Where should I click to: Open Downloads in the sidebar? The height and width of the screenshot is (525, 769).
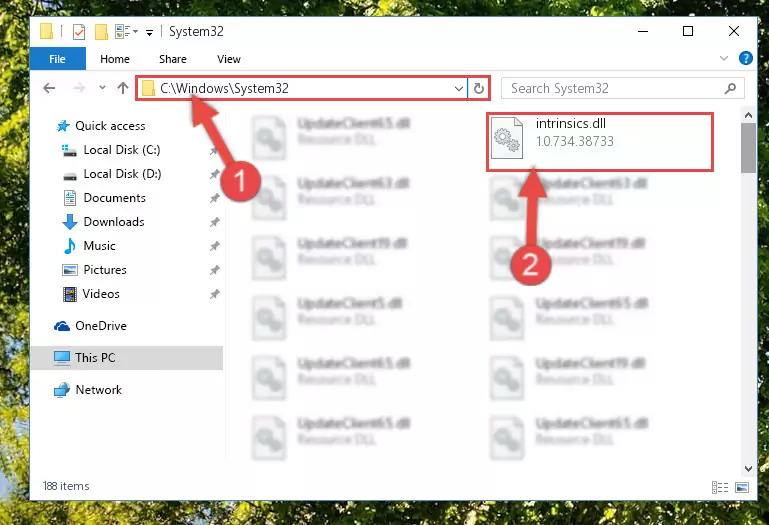(114, 222)
